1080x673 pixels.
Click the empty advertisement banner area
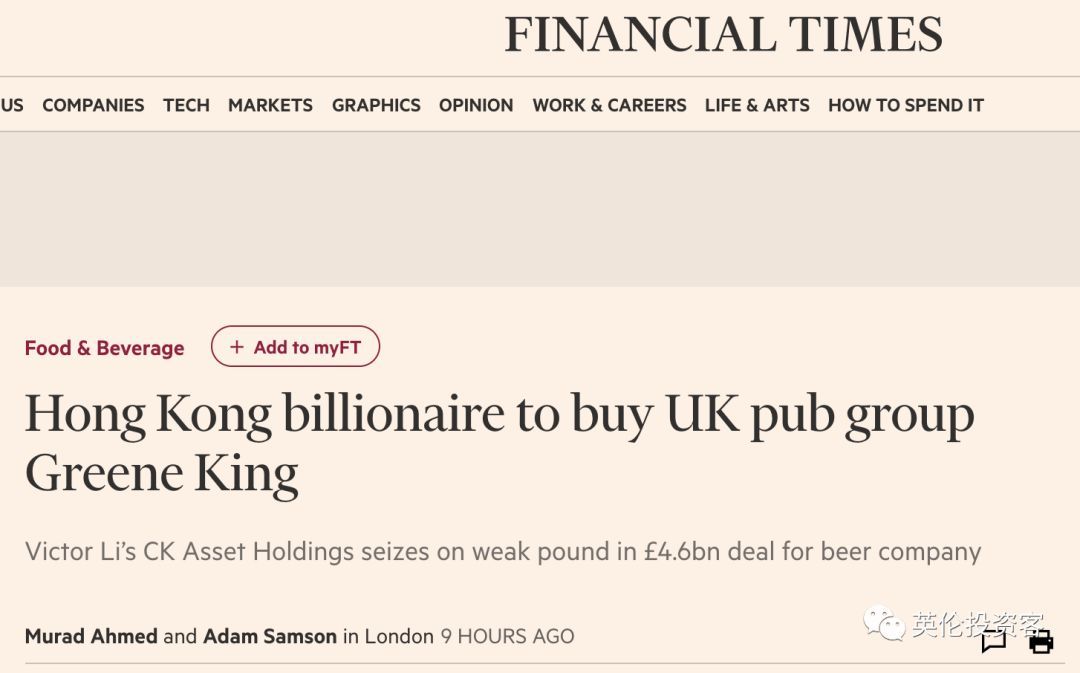pos(540,209)
